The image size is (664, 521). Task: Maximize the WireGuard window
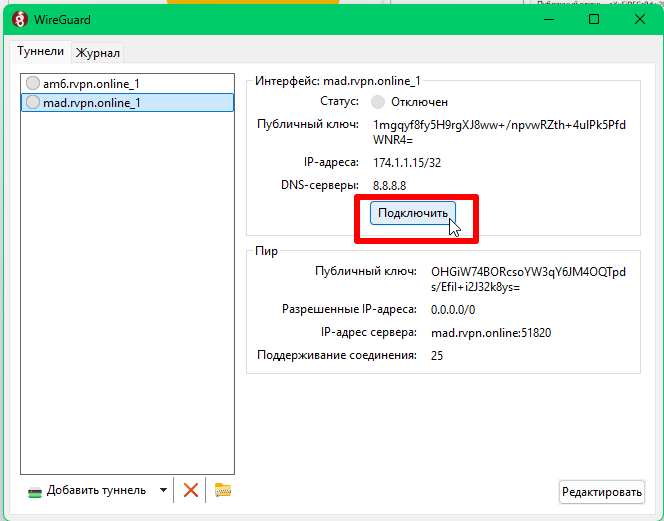(x=594, y=19)
